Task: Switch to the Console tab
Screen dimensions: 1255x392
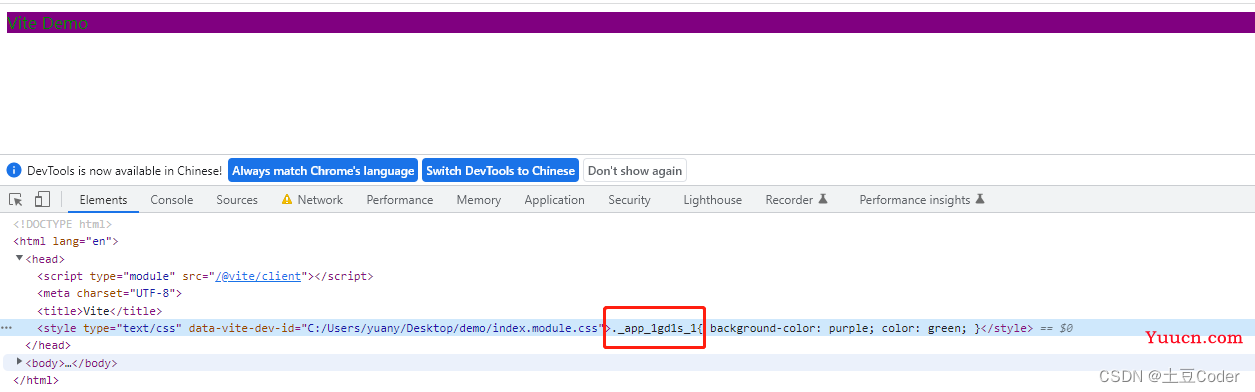Action: 172,200
